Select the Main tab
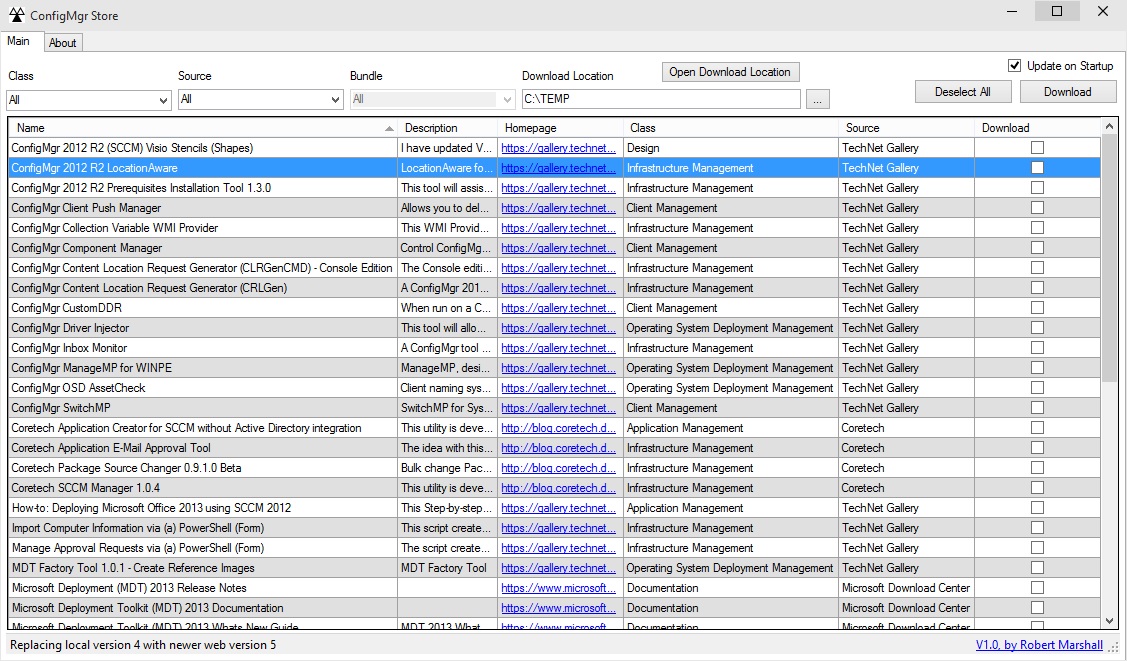1127x661 pixels. click(19, 42)
